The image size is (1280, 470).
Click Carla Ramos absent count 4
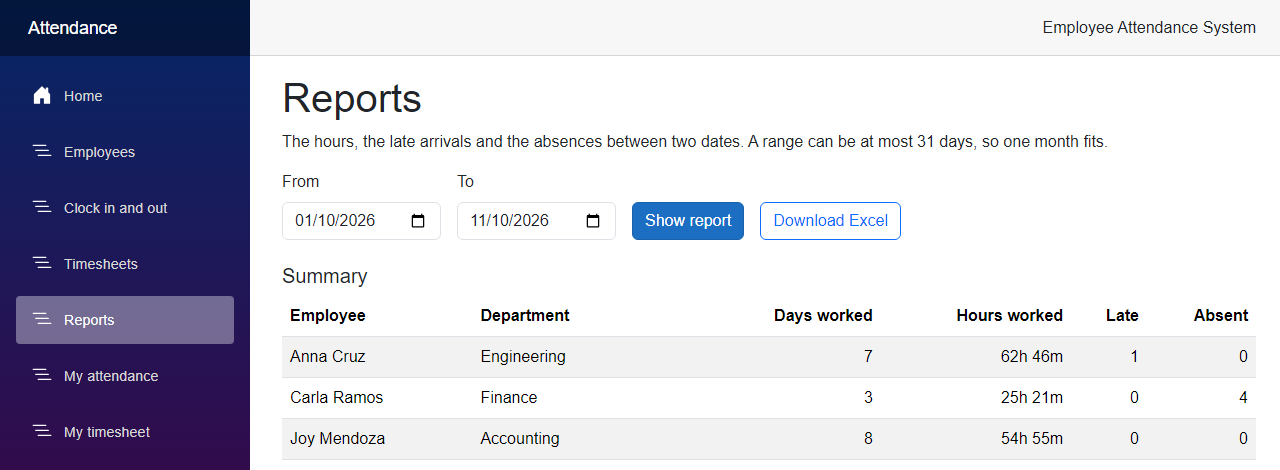pos(1243,397)
